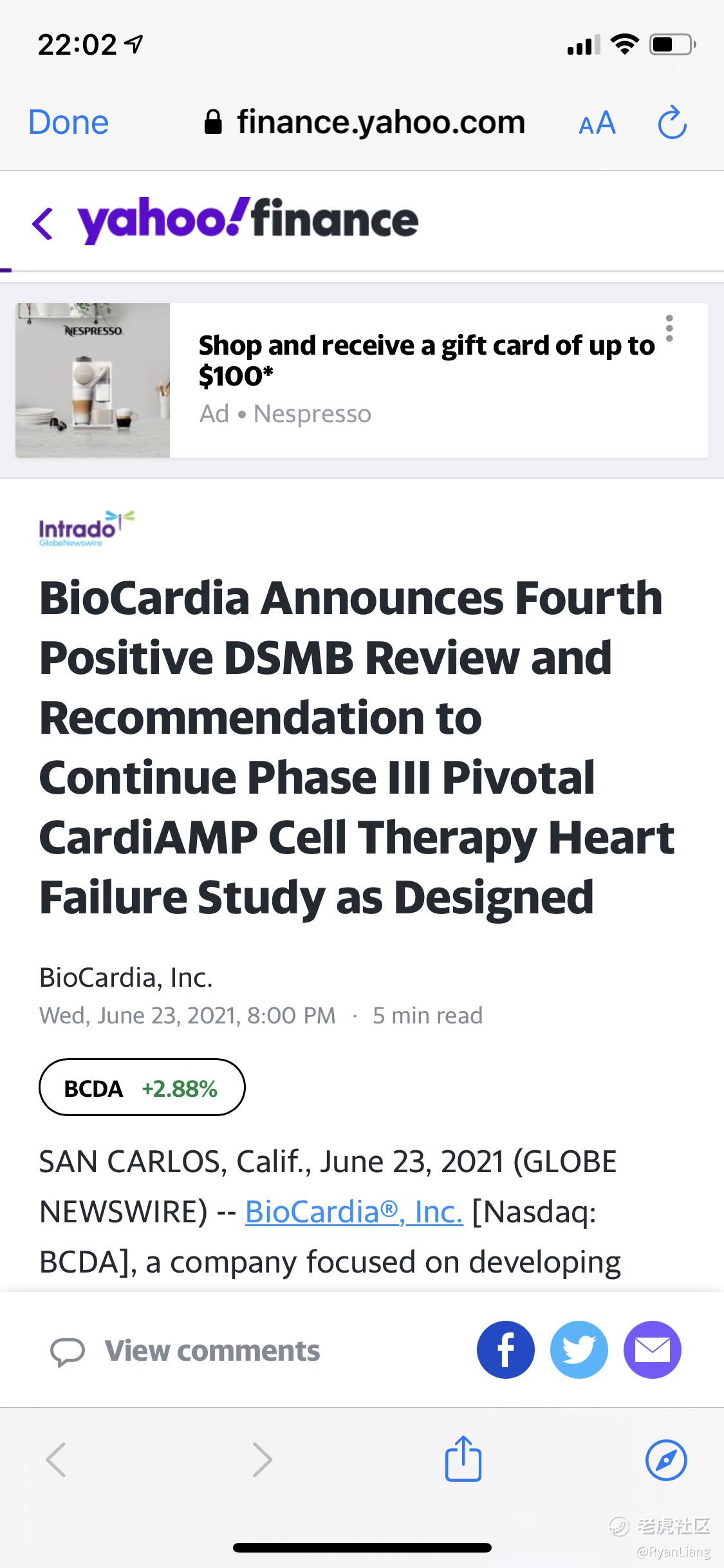Reload the page with refresh icon

coord(672,123)
